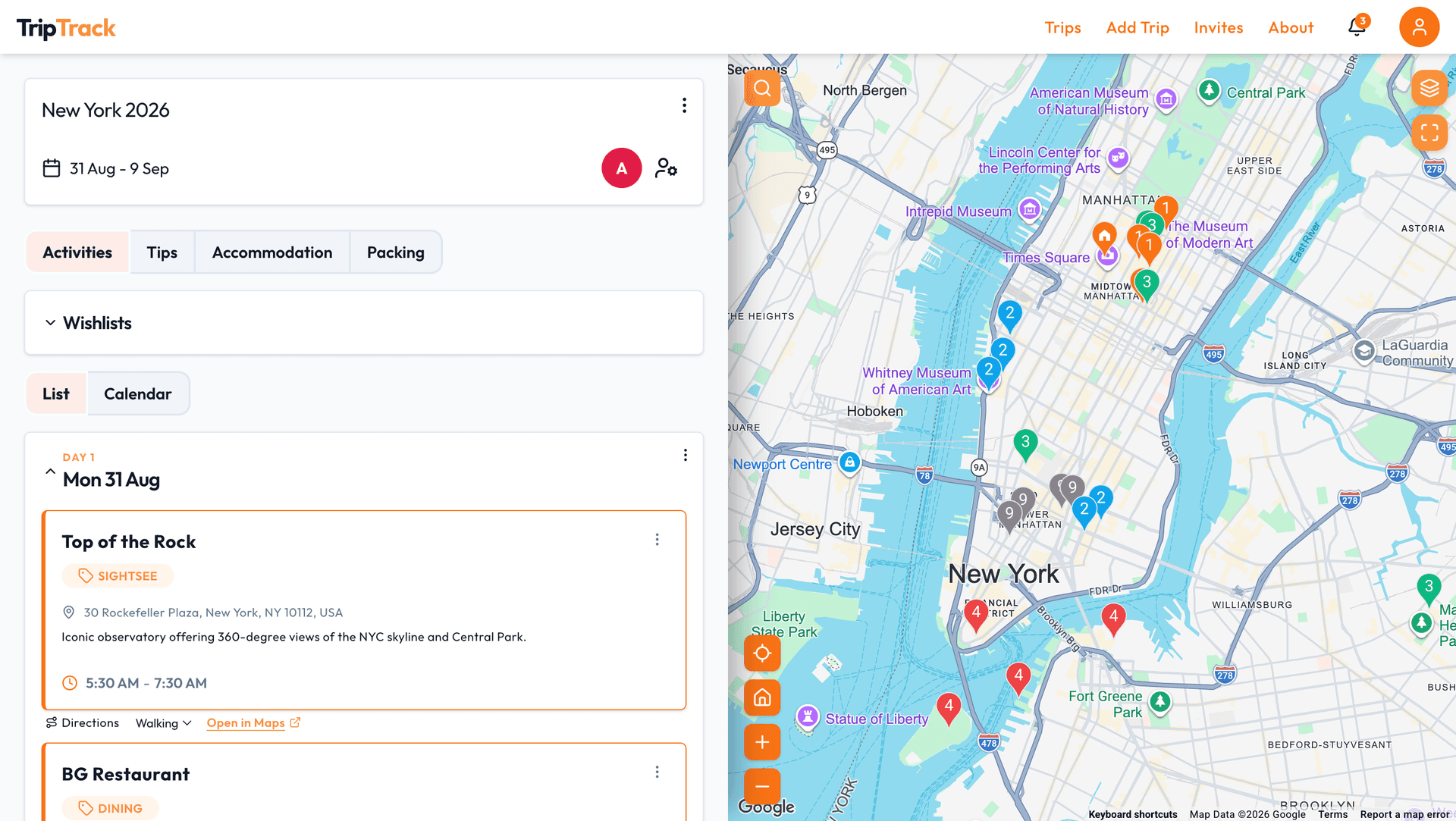This screenshot has width=1456, height=821.
Task: Manage trip members settings icon
Action: [666, 168]
